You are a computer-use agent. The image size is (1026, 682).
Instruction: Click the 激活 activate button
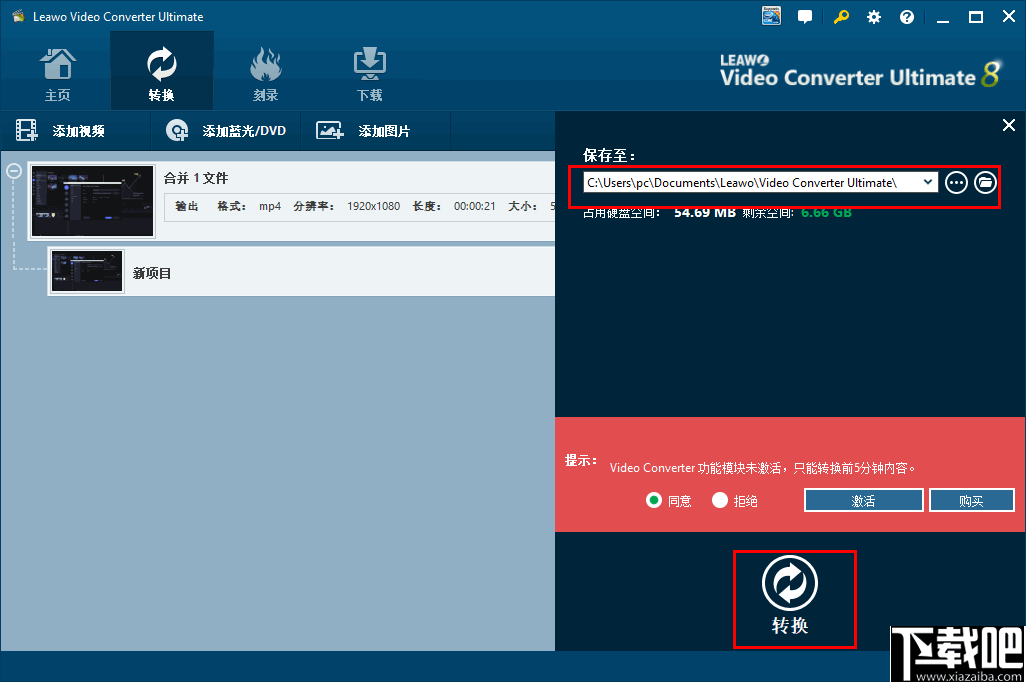click(863, 501)
